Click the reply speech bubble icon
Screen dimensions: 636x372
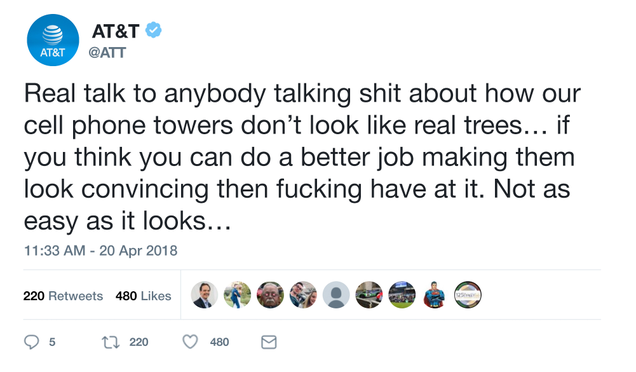(x=32, y=342)
